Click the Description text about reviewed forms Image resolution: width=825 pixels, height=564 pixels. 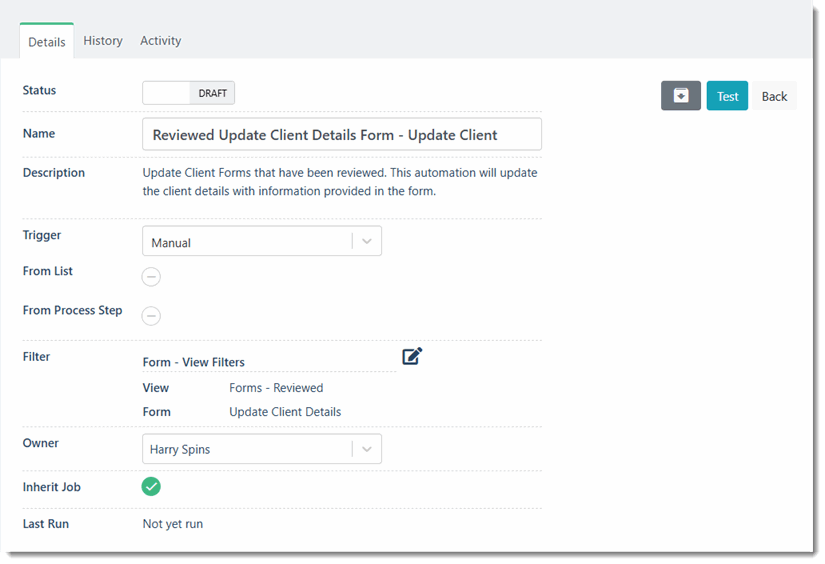[340, 182]
